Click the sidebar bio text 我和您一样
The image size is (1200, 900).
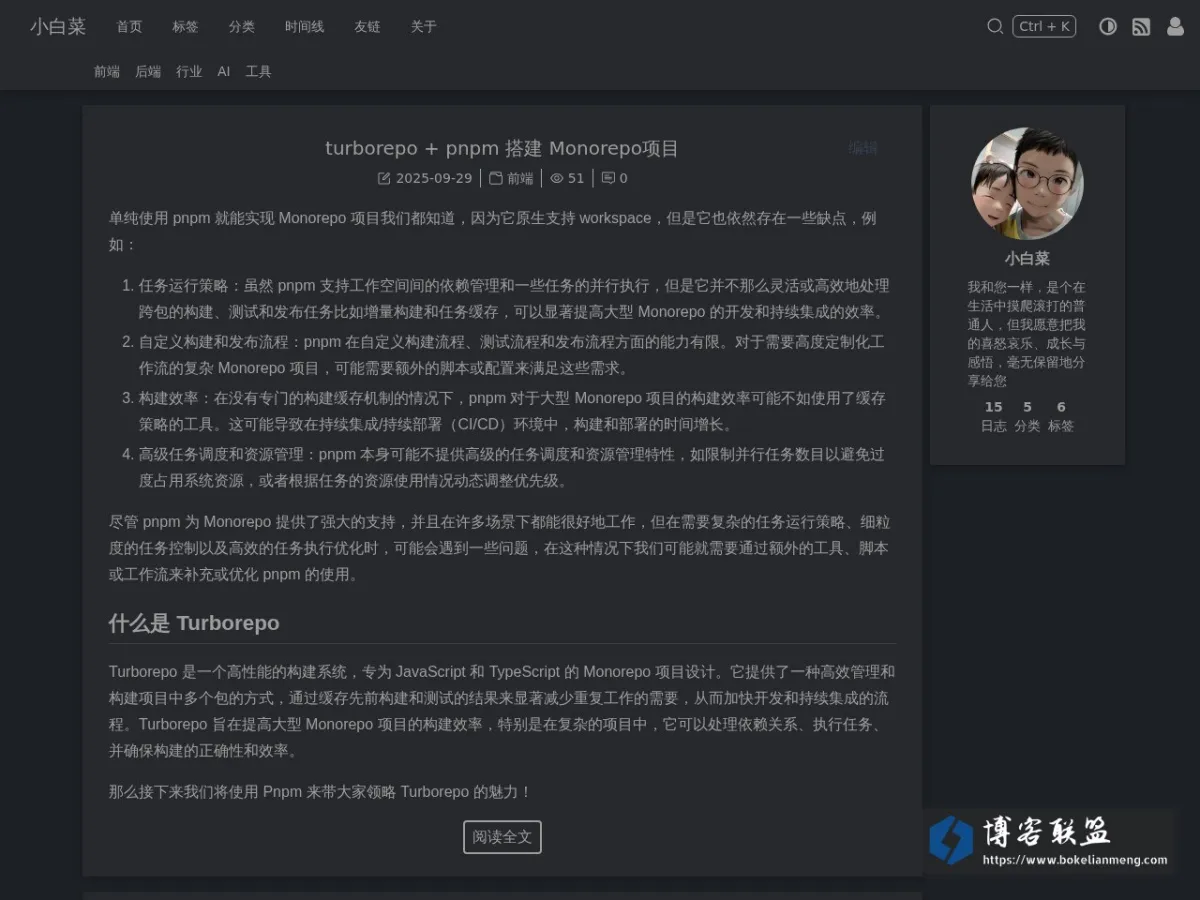click(x=1027, y=333)
